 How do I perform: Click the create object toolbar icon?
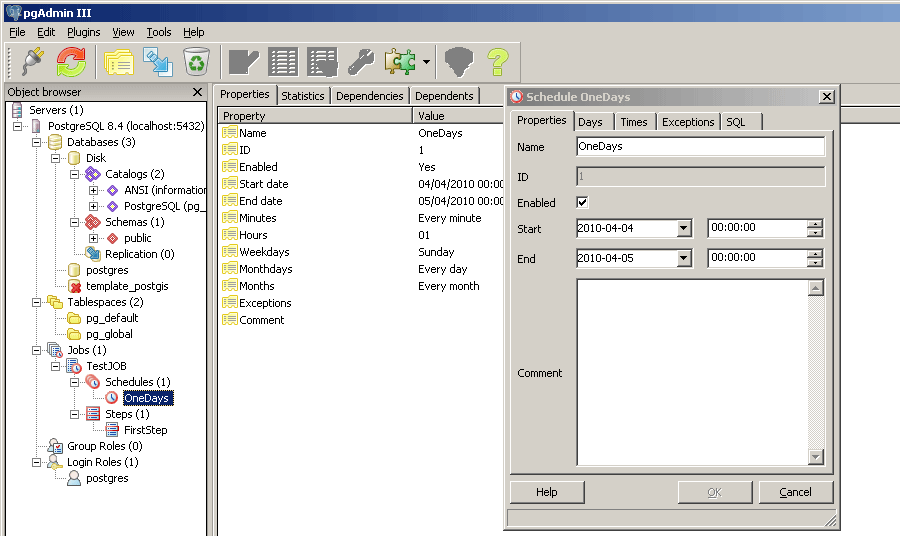[158, 62]
